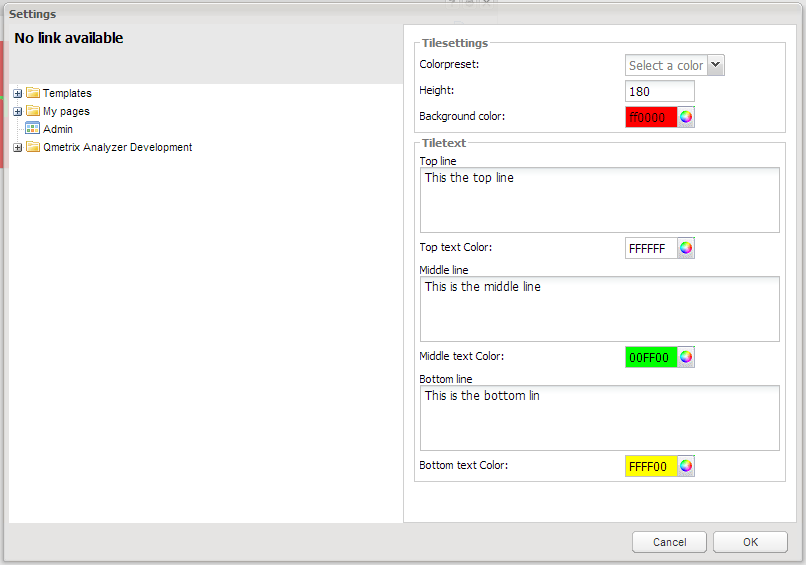Select the Templates tree label

click(x=67, y=93)
